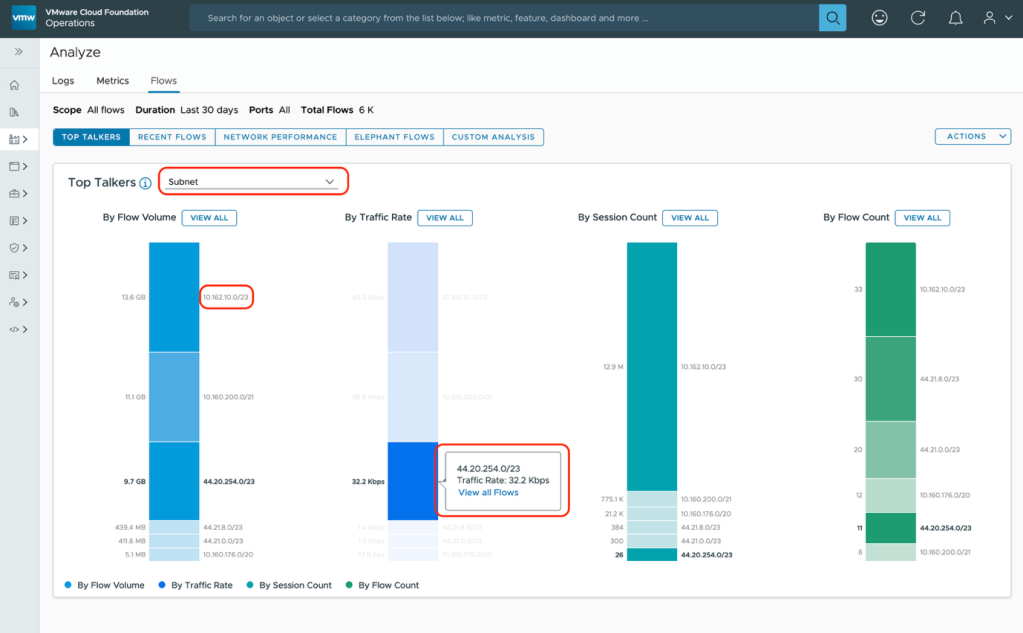Click the briefcase icon in sidebar
Viewport: 1023px width, 633px height.
pyautogui.click(x=14, y=193)
